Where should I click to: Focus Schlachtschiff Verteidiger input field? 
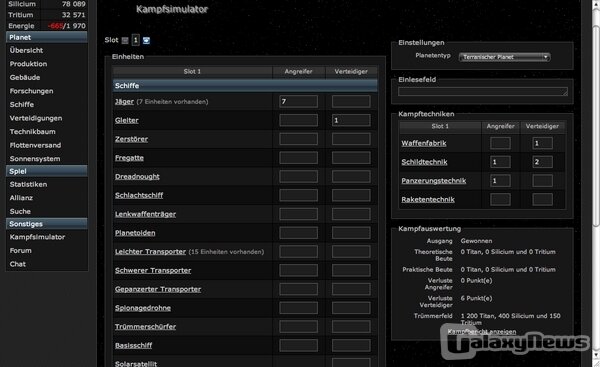(x=351, y=195)
